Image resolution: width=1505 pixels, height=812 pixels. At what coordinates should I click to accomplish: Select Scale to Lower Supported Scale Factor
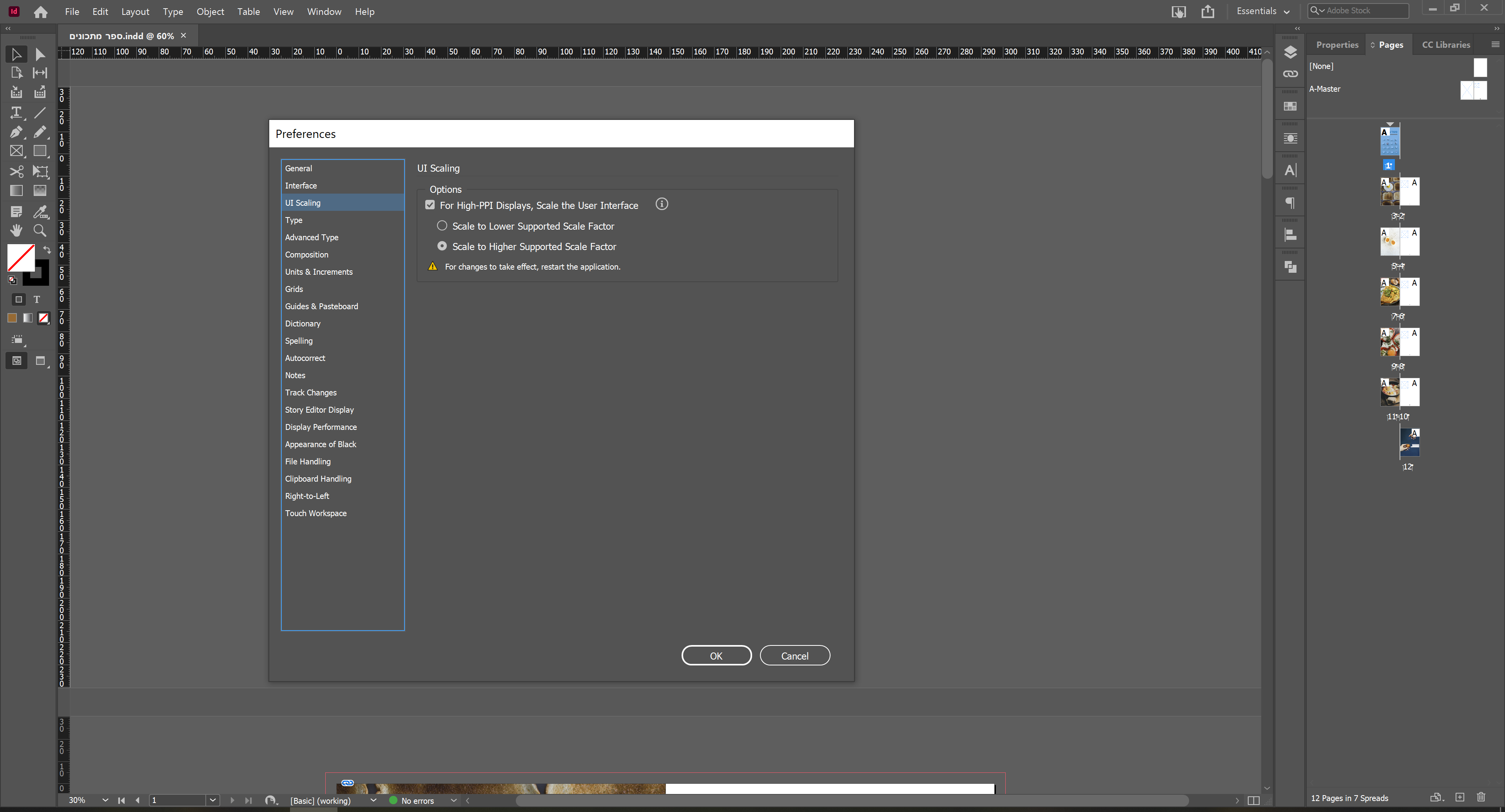tap(442, 225)
